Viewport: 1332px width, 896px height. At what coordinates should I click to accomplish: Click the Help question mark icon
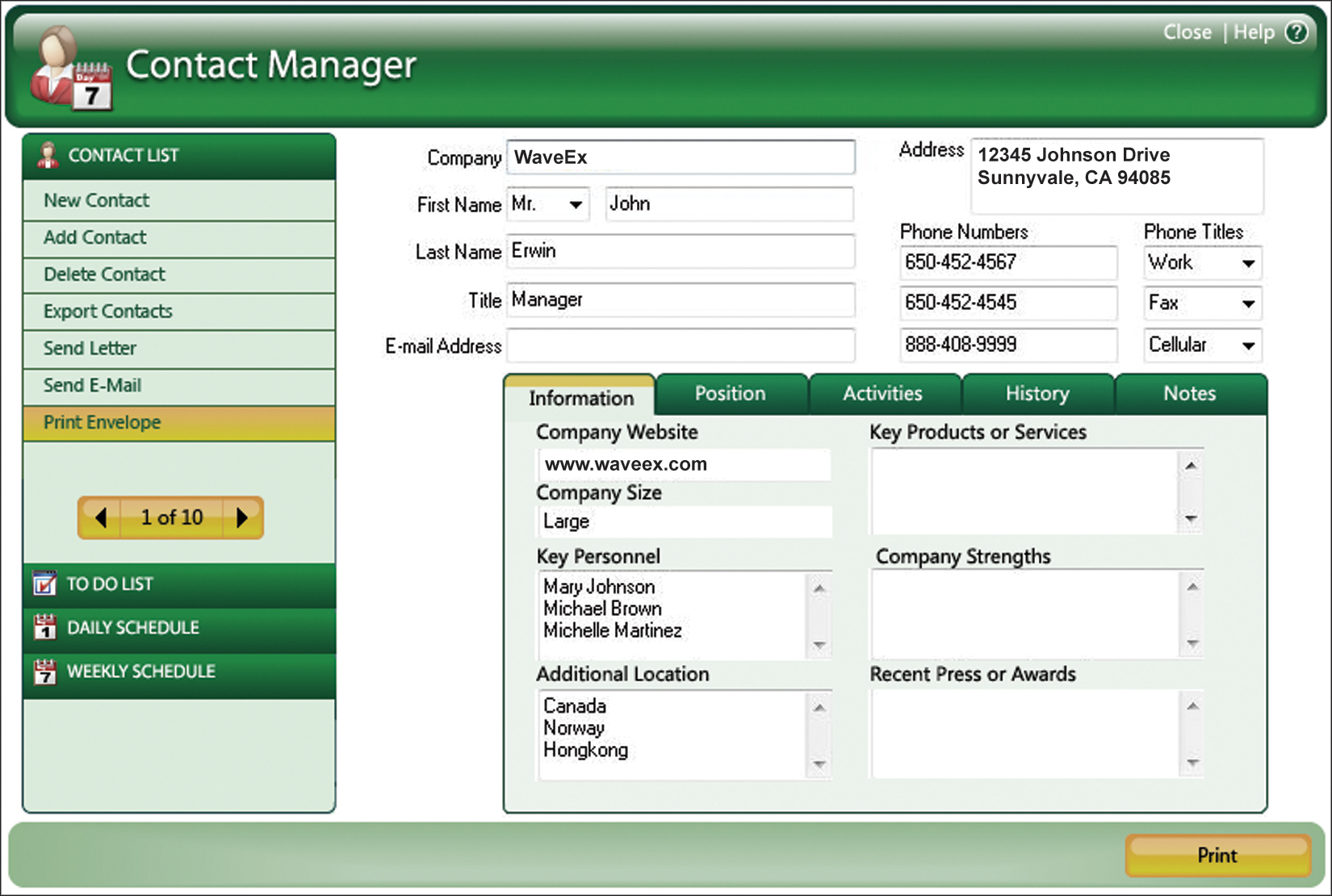coord(1296,32)
